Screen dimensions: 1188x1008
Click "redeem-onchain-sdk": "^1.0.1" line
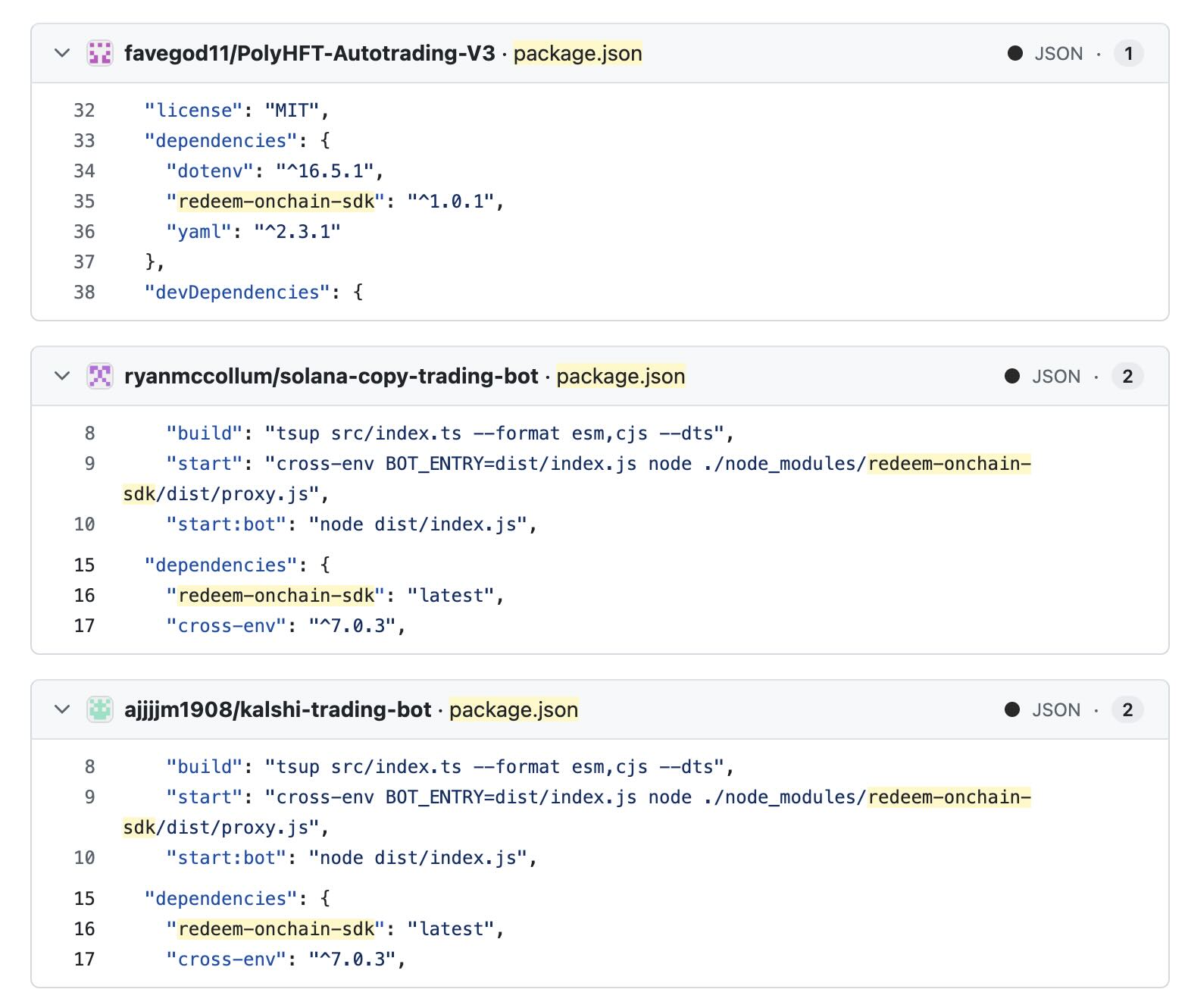pyautogui.click(x=335, y=201)
